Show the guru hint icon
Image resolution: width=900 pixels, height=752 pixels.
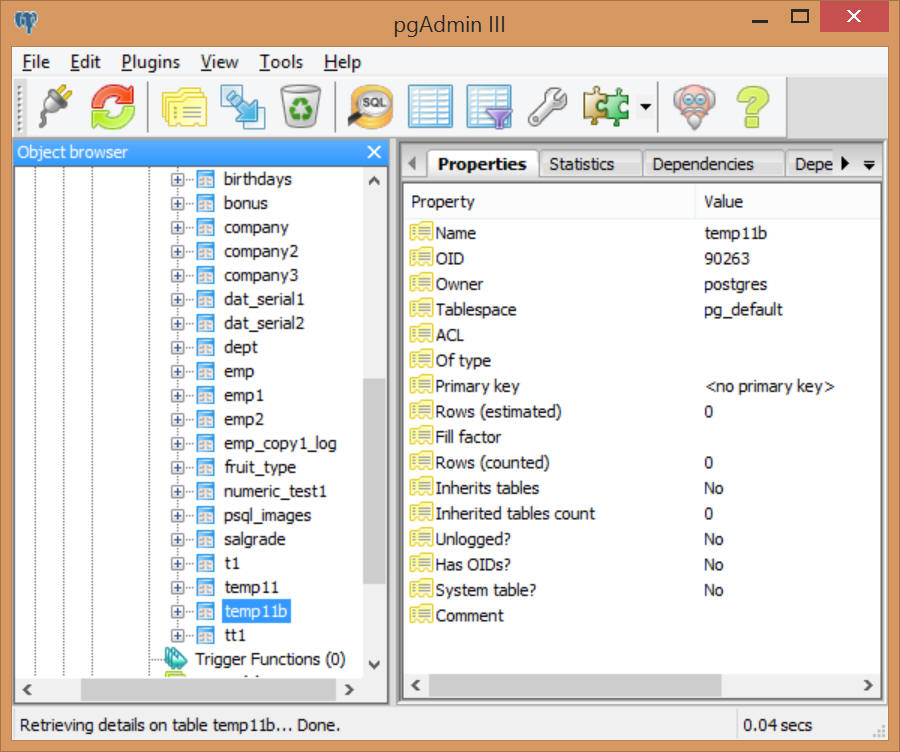(x=694, y=107)
